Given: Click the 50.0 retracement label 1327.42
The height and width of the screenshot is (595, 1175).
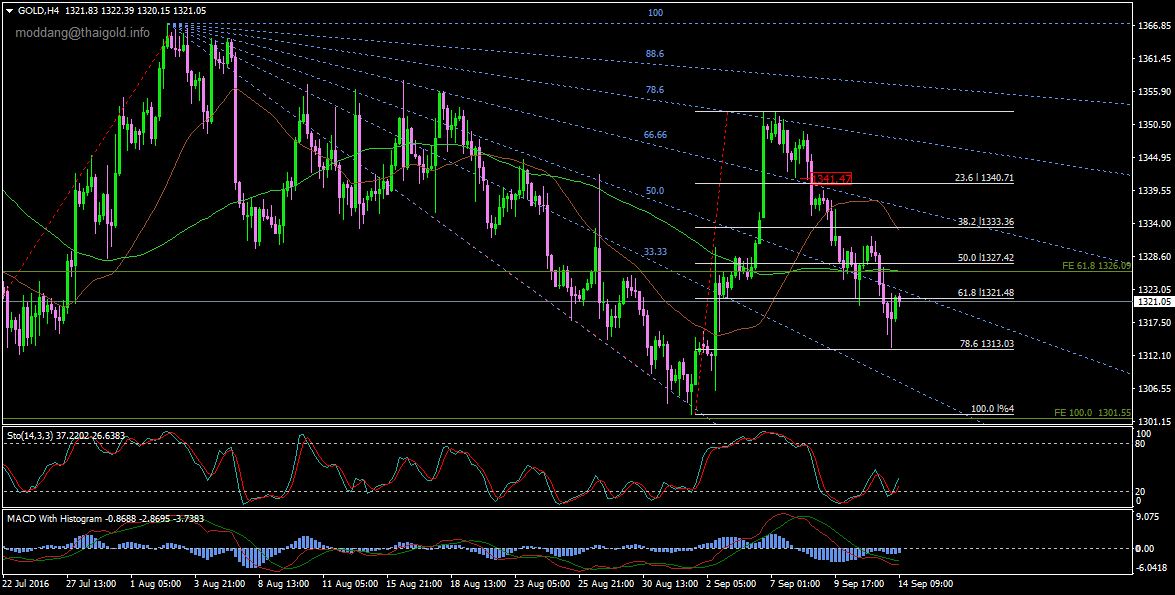Looking at the screenshot, I should 985,258.
